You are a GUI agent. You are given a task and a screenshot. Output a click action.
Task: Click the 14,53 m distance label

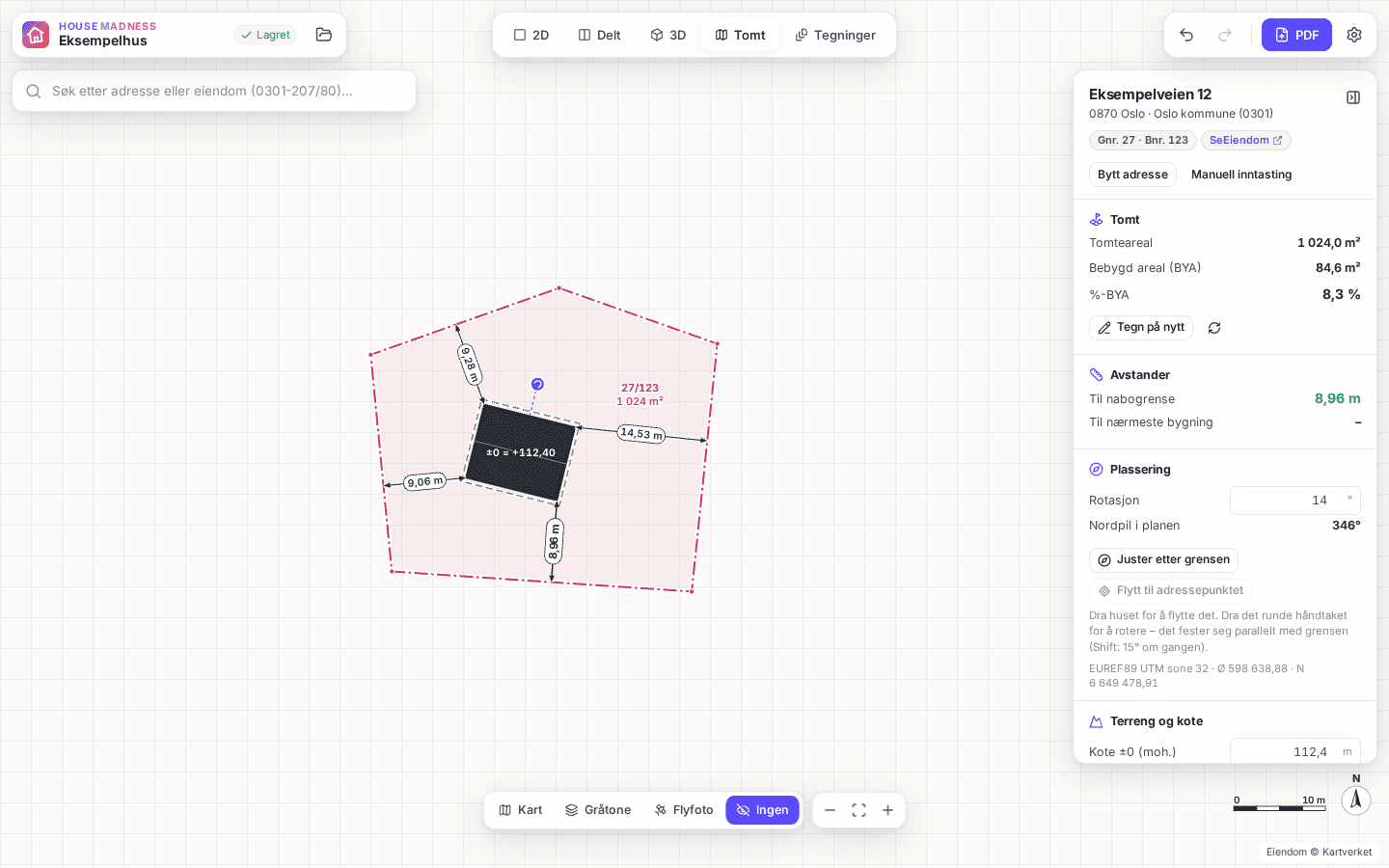641,434
